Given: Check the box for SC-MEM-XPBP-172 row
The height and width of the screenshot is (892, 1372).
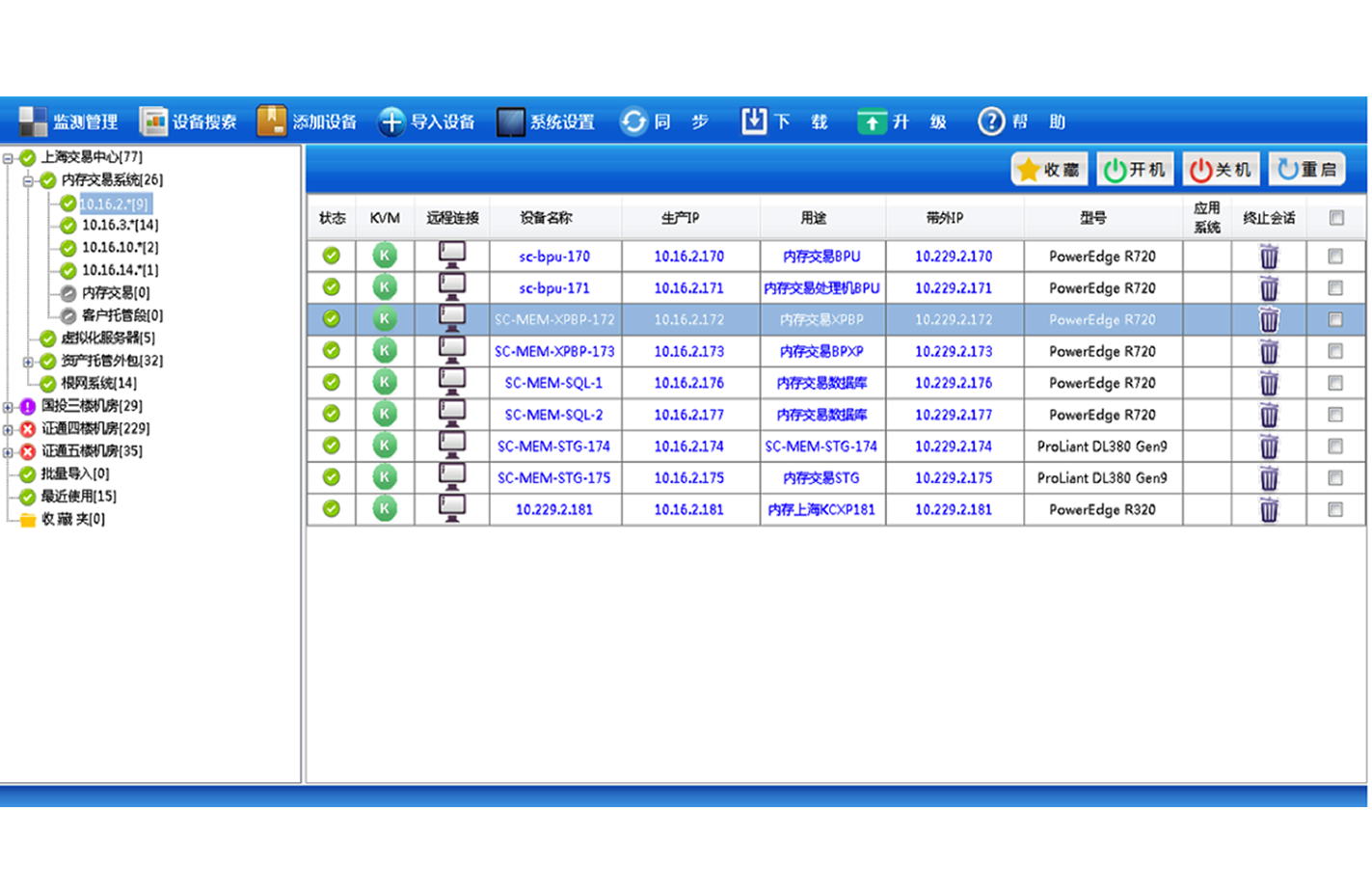Looking at the screenshot, I should (1335, 319).
